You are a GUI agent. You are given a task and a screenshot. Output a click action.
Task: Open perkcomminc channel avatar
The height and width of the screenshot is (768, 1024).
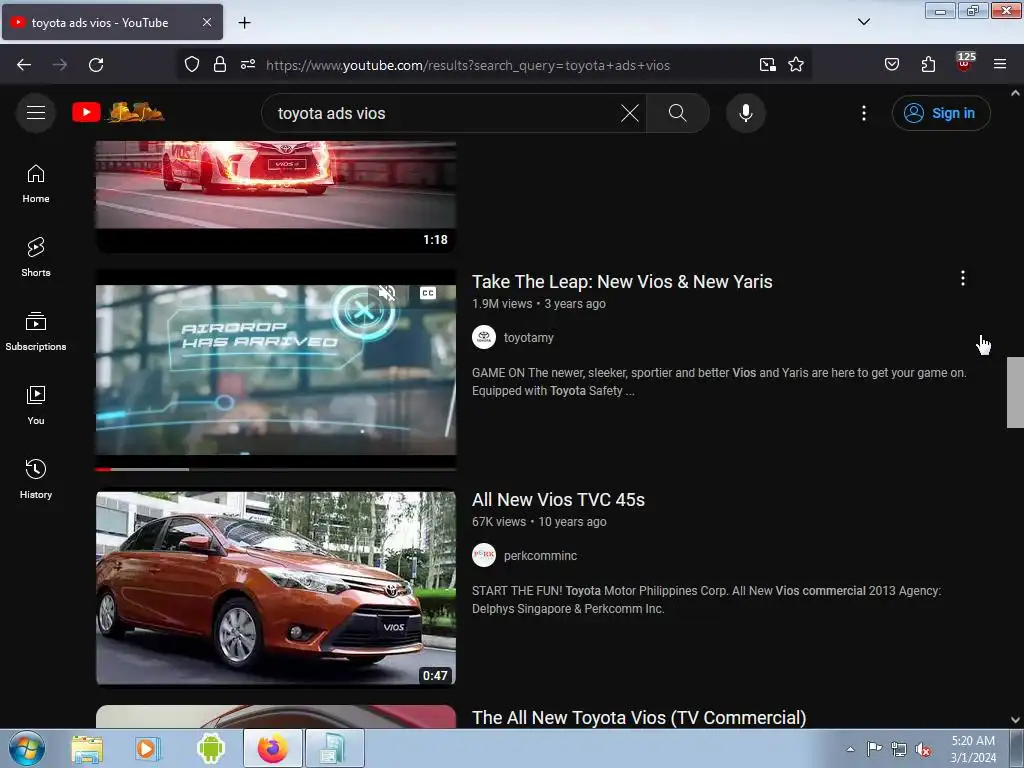(484, 556)
